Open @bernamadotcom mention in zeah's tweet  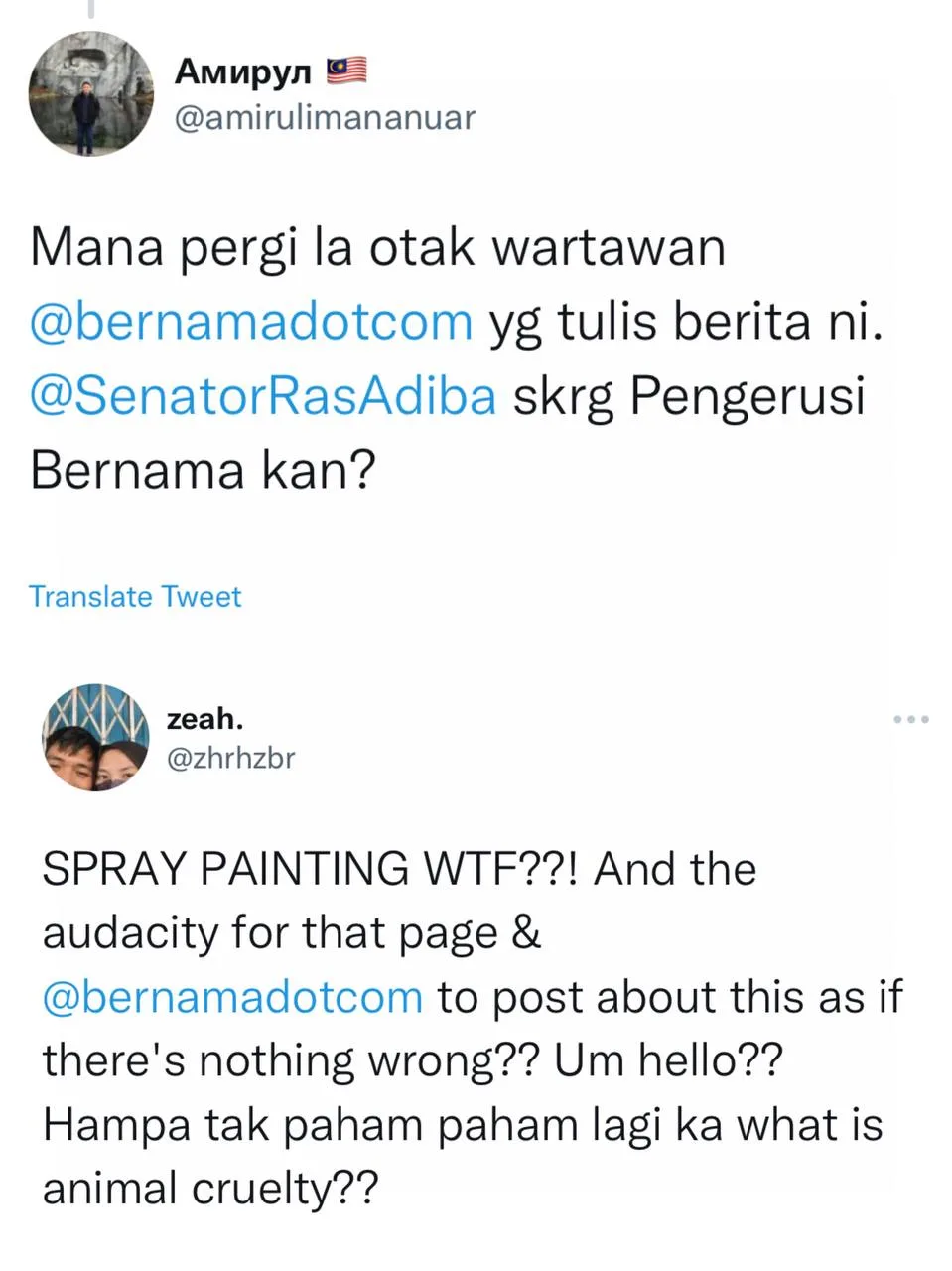coord(232,997)
